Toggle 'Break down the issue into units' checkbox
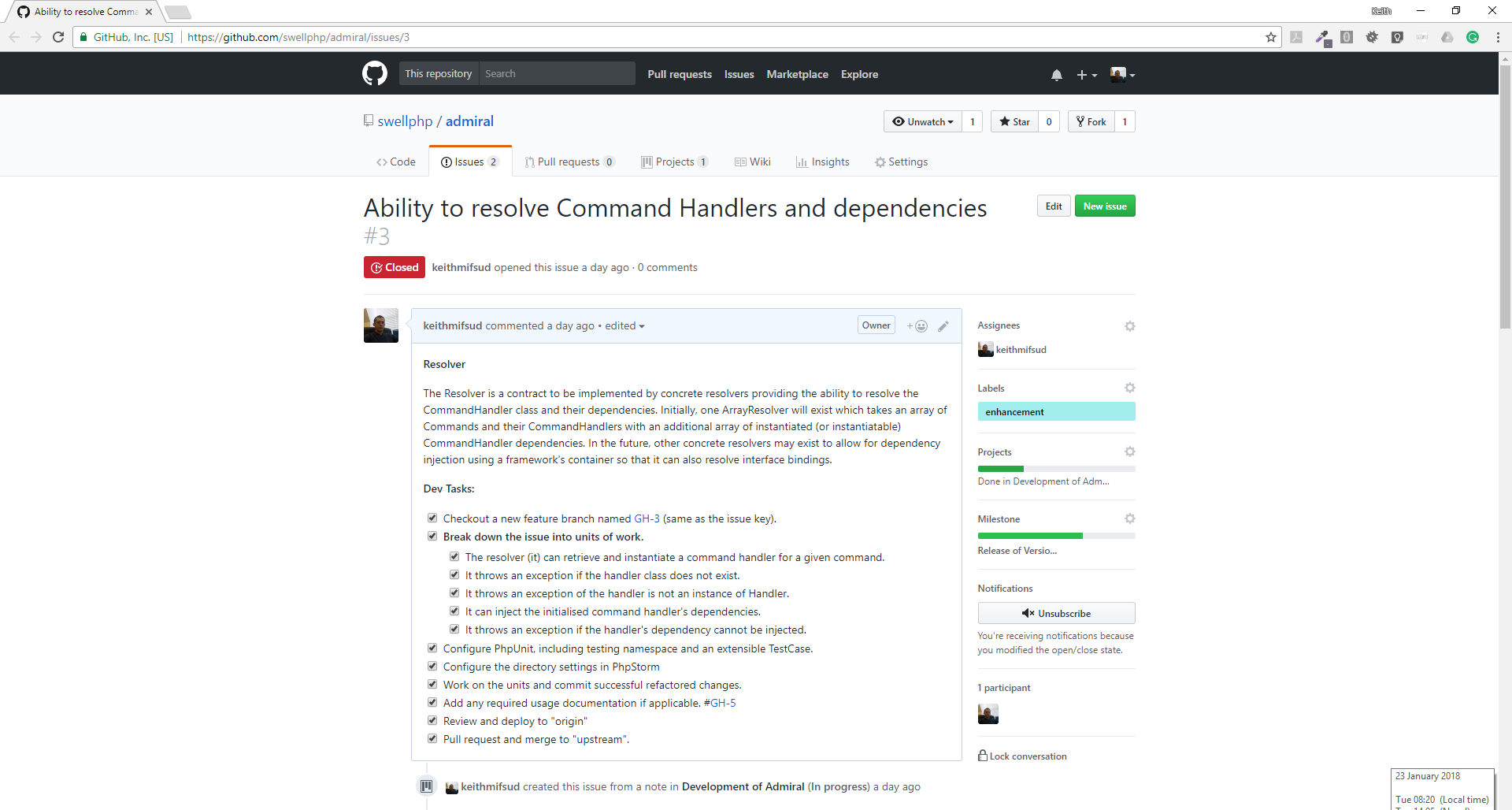1512x810 pixels. 432,536
